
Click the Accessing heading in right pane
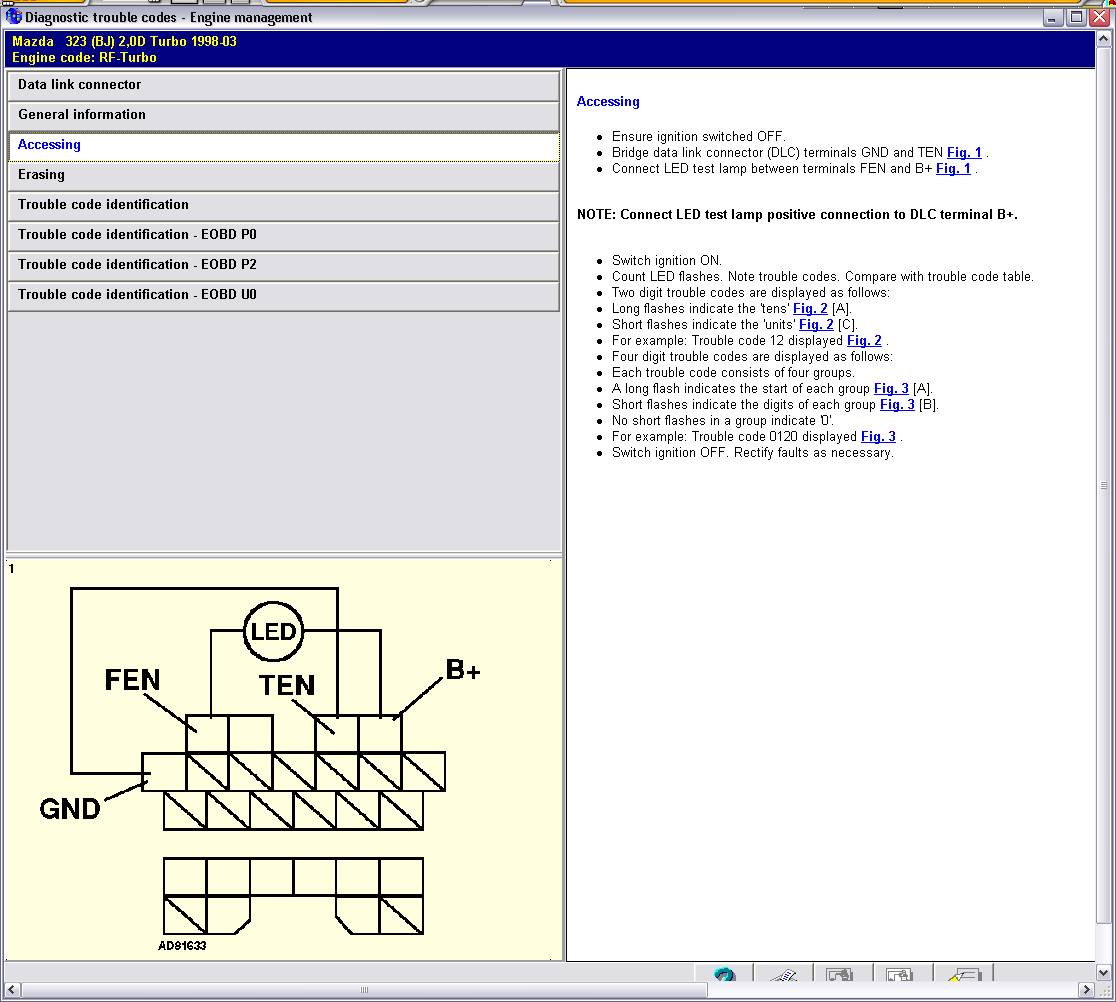[x=608, y=102]
